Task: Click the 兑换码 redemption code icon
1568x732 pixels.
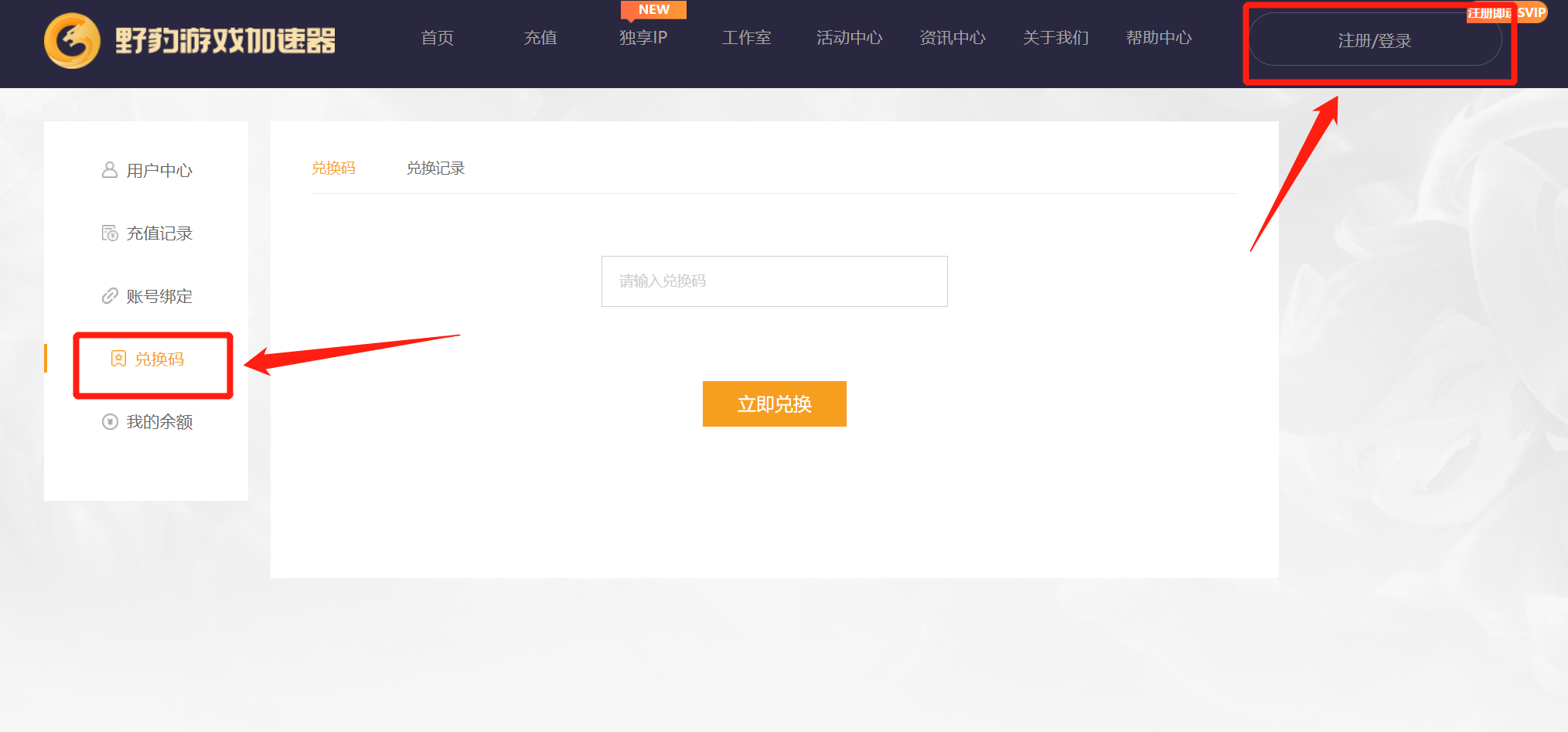Action: pyautogui.click(x=118, y=359)
